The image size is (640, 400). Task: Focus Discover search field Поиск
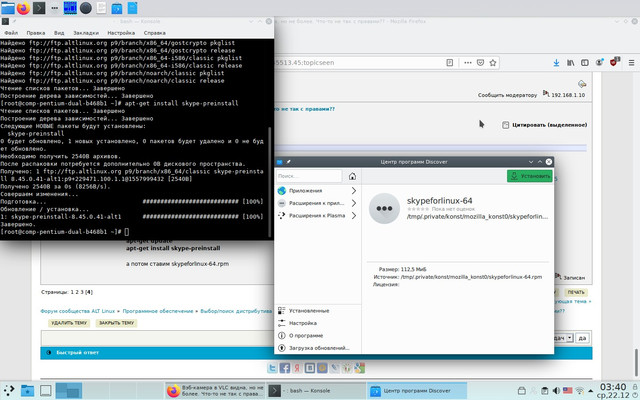click(309, 176)
